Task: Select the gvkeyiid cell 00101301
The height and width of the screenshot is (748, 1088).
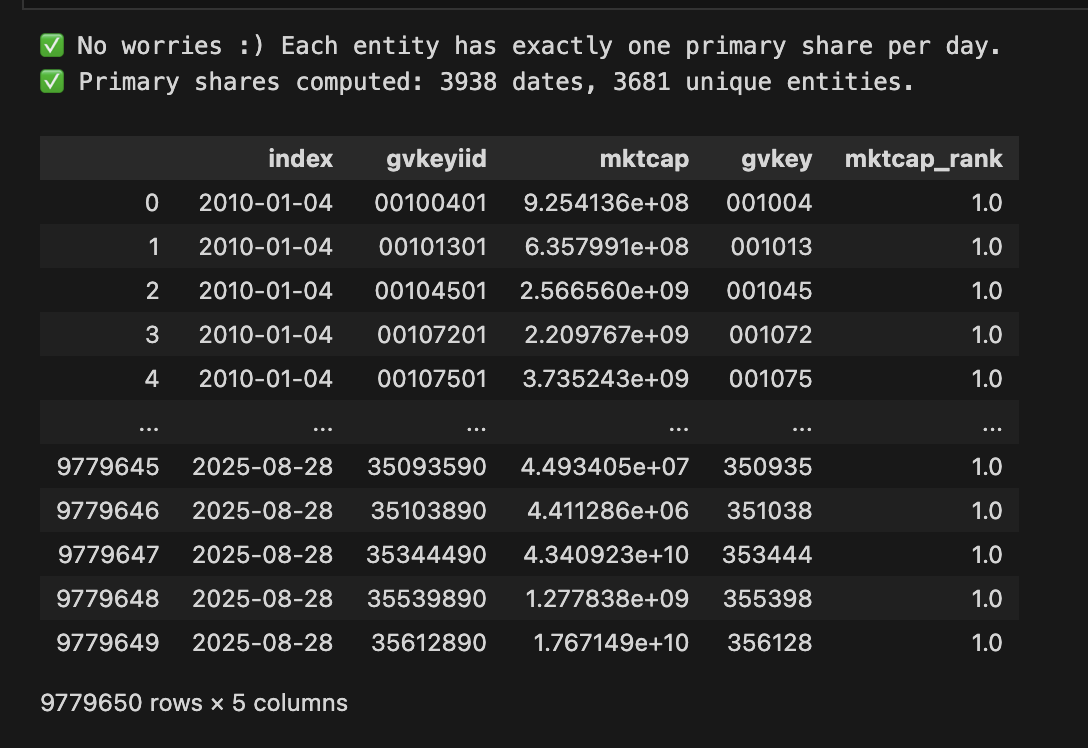Action: (x=432, y=247)
